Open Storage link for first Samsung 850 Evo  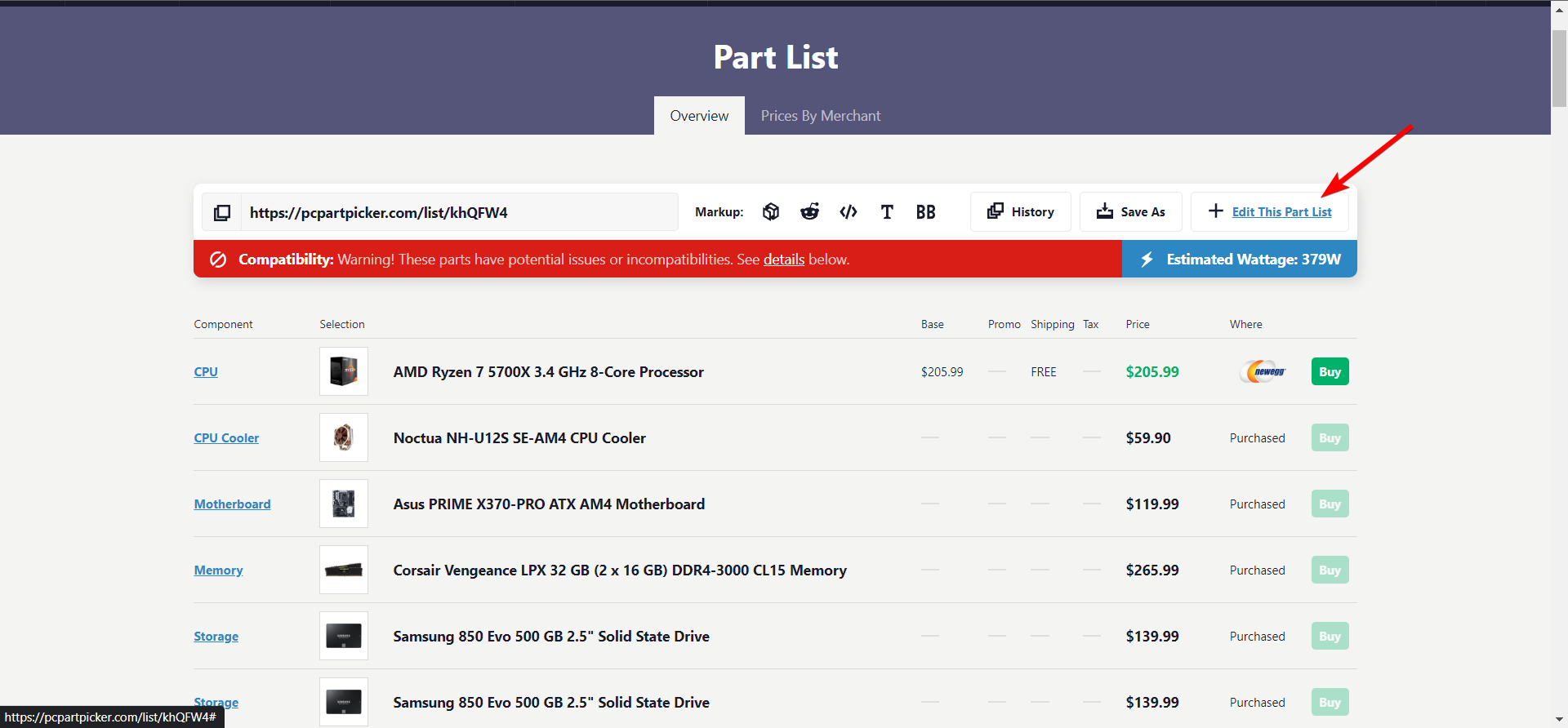click(x=216, y=637)
